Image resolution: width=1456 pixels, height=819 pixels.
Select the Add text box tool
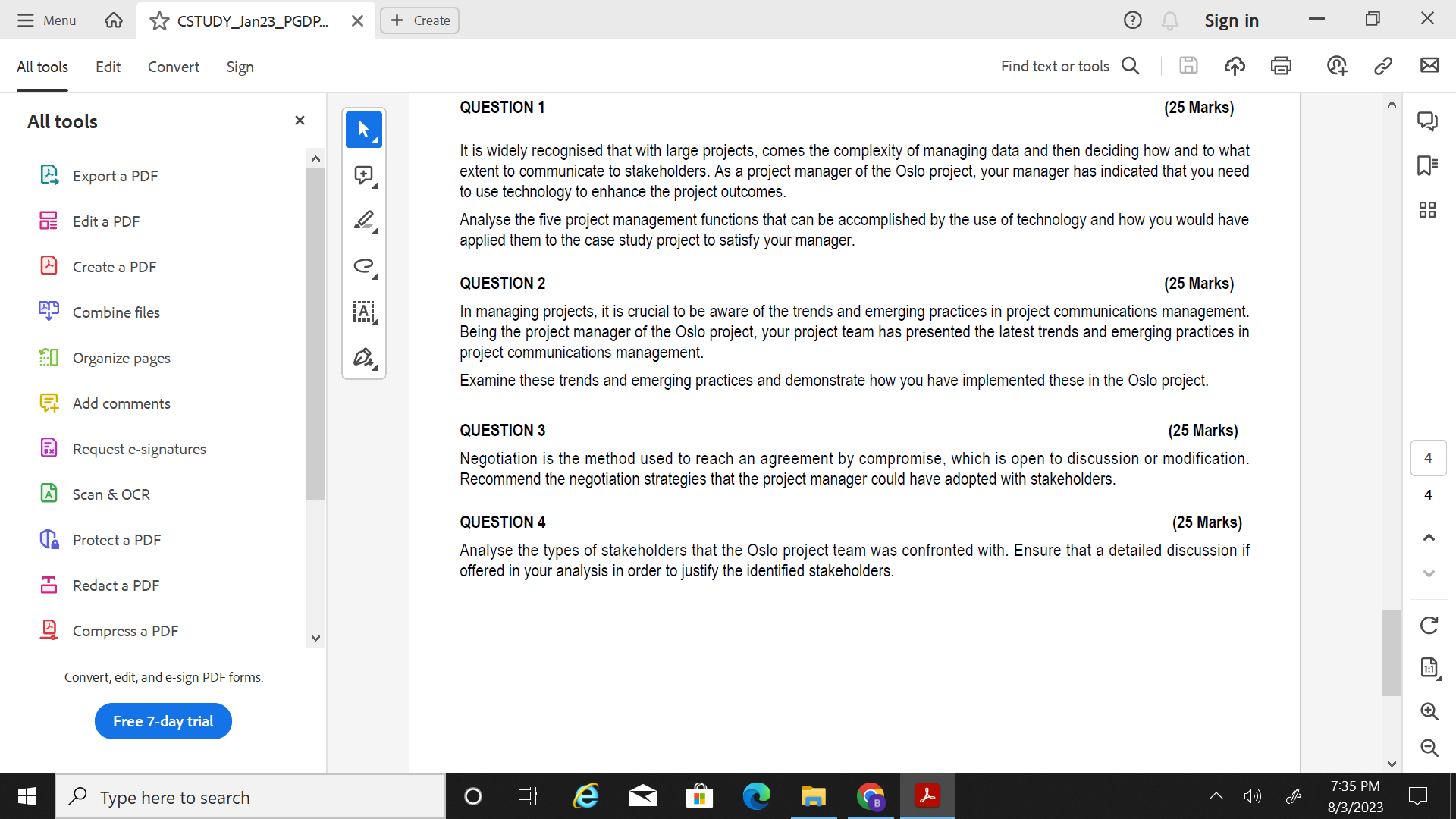[364, 312]
